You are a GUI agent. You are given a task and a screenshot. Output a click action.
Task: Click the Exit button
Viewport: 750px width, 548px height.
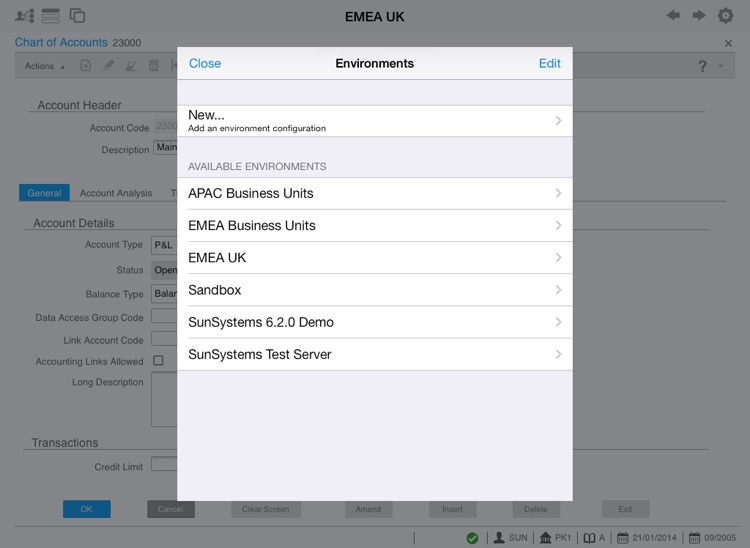626,509
